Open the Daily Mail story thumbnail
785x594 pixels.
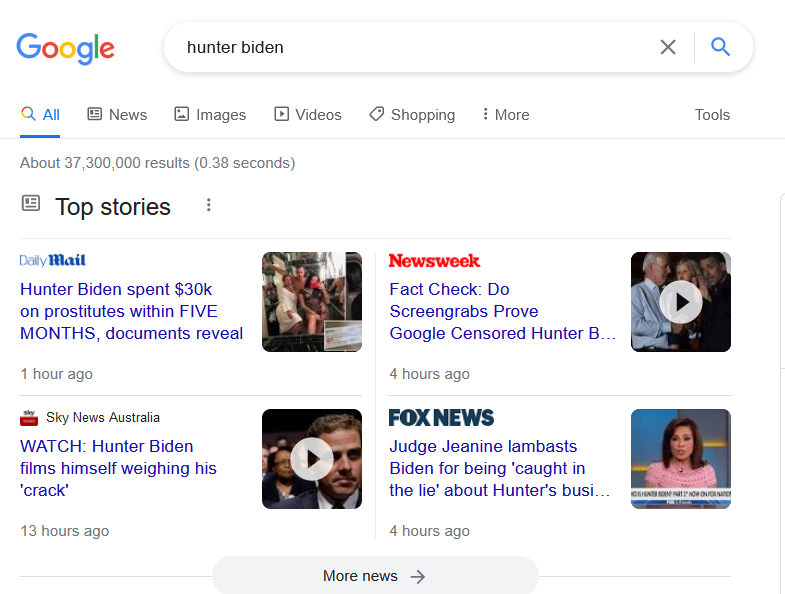click(312, 302)
